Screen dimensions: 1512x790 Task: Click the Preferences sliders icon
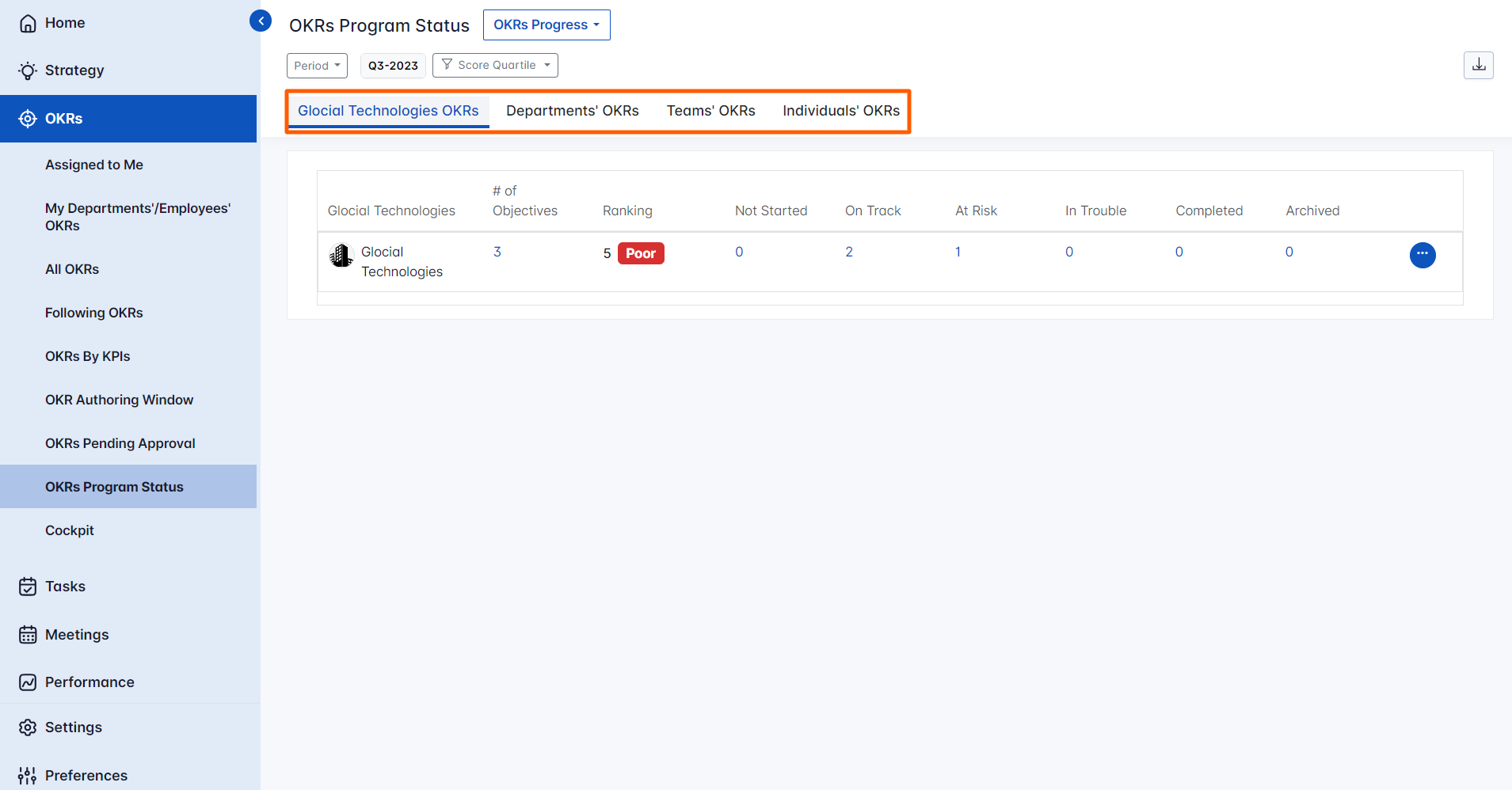(x=28, y=775)
